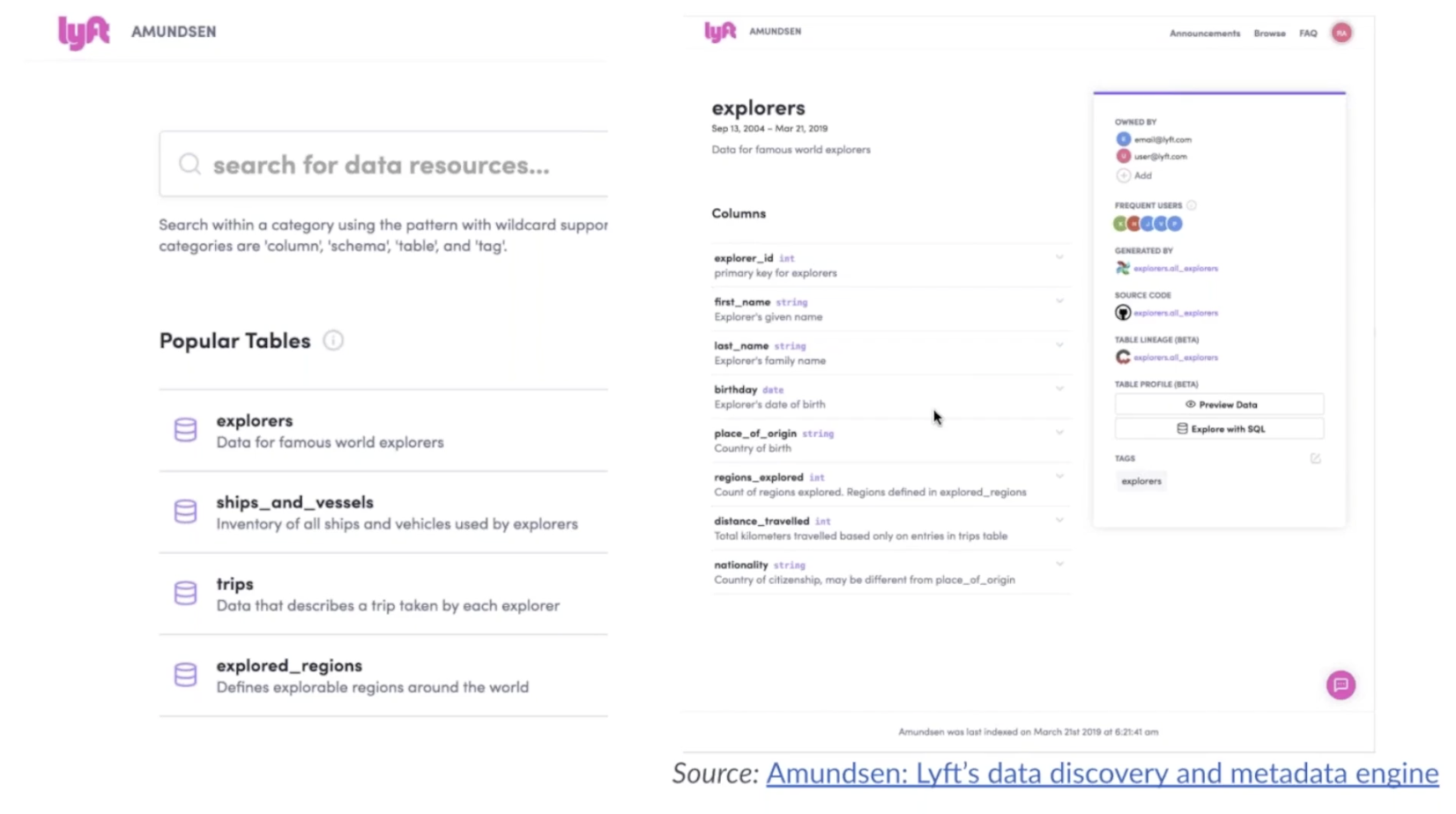Click the Lyft logo in the left search page
The image size is (1456, 814).
click(84, 33)
